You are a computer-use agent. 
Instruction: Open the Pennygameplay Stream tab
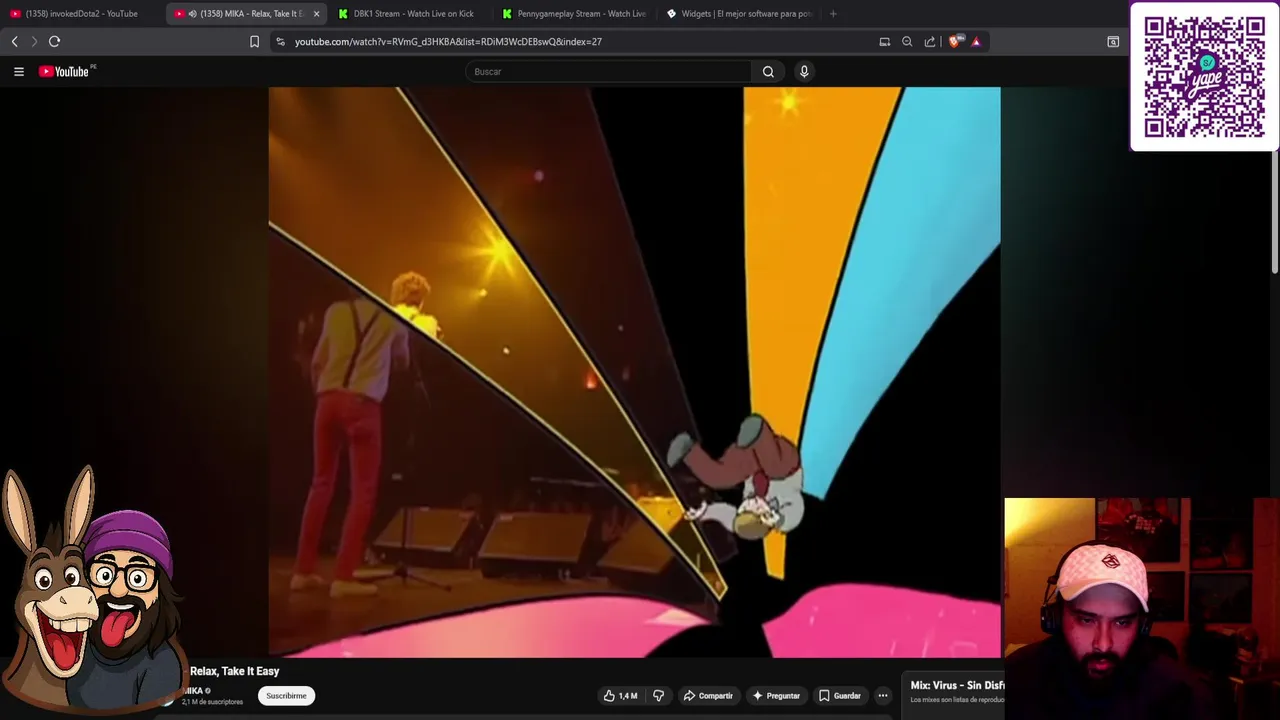pyautogui.click(x=574, y=14)
